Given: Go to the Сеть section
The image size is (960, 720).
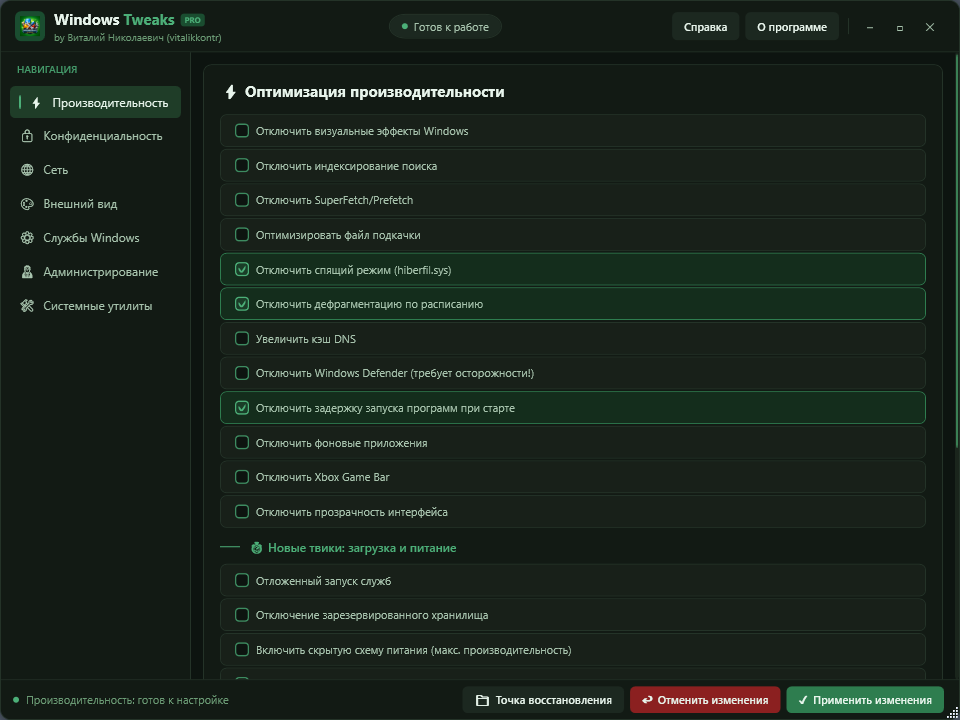Looking at the screenshot, I should pos(96,170).
